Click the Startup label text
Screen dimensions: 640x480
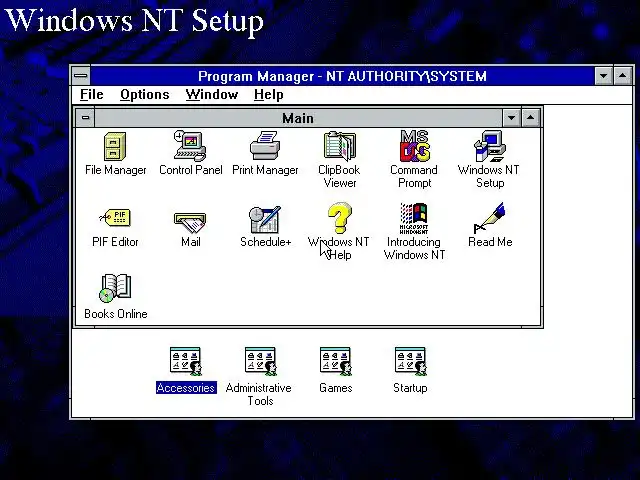click(410, 388)
